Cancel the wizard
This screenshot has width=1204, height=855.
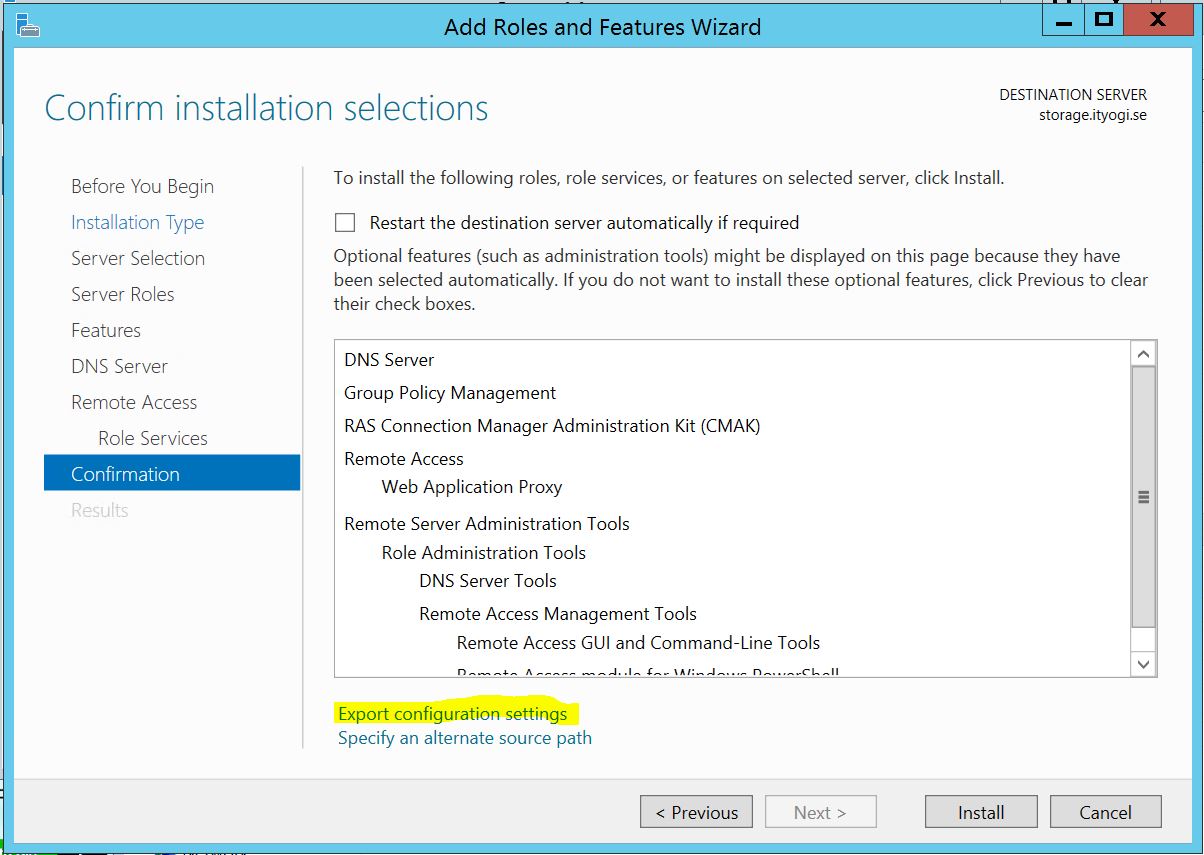point(1105,812)
